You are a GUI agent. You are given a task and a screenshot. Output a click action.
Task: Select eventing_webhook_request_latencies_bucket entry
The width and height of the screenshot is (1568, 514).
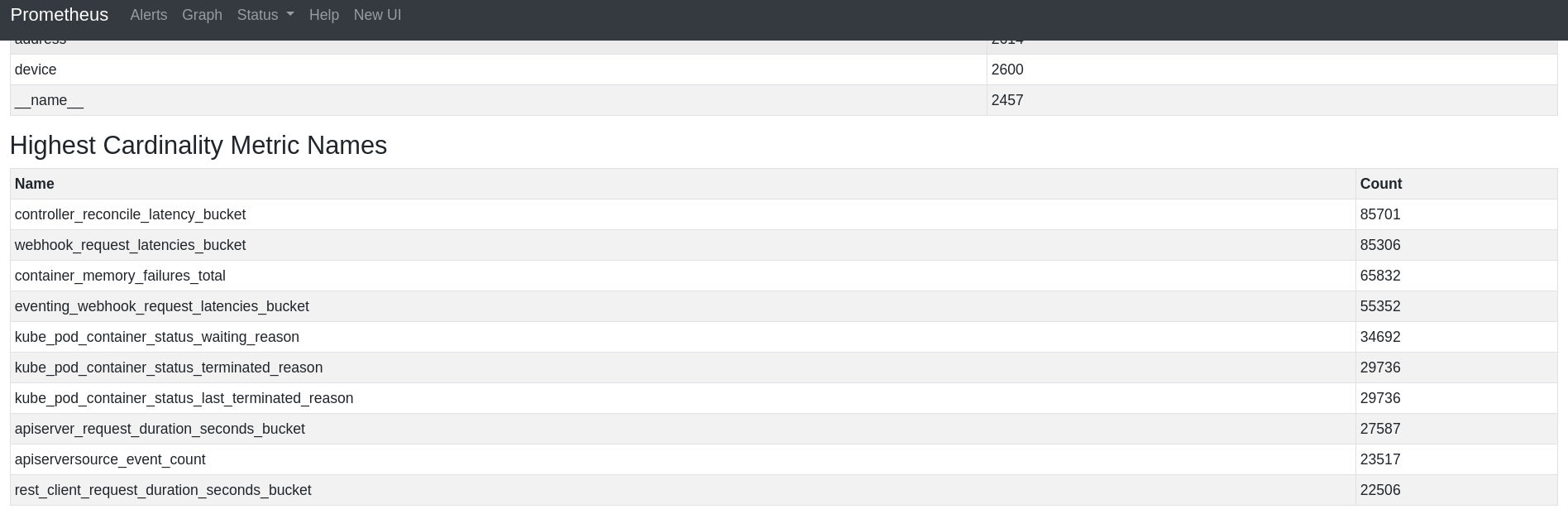[x=161, y=306]
